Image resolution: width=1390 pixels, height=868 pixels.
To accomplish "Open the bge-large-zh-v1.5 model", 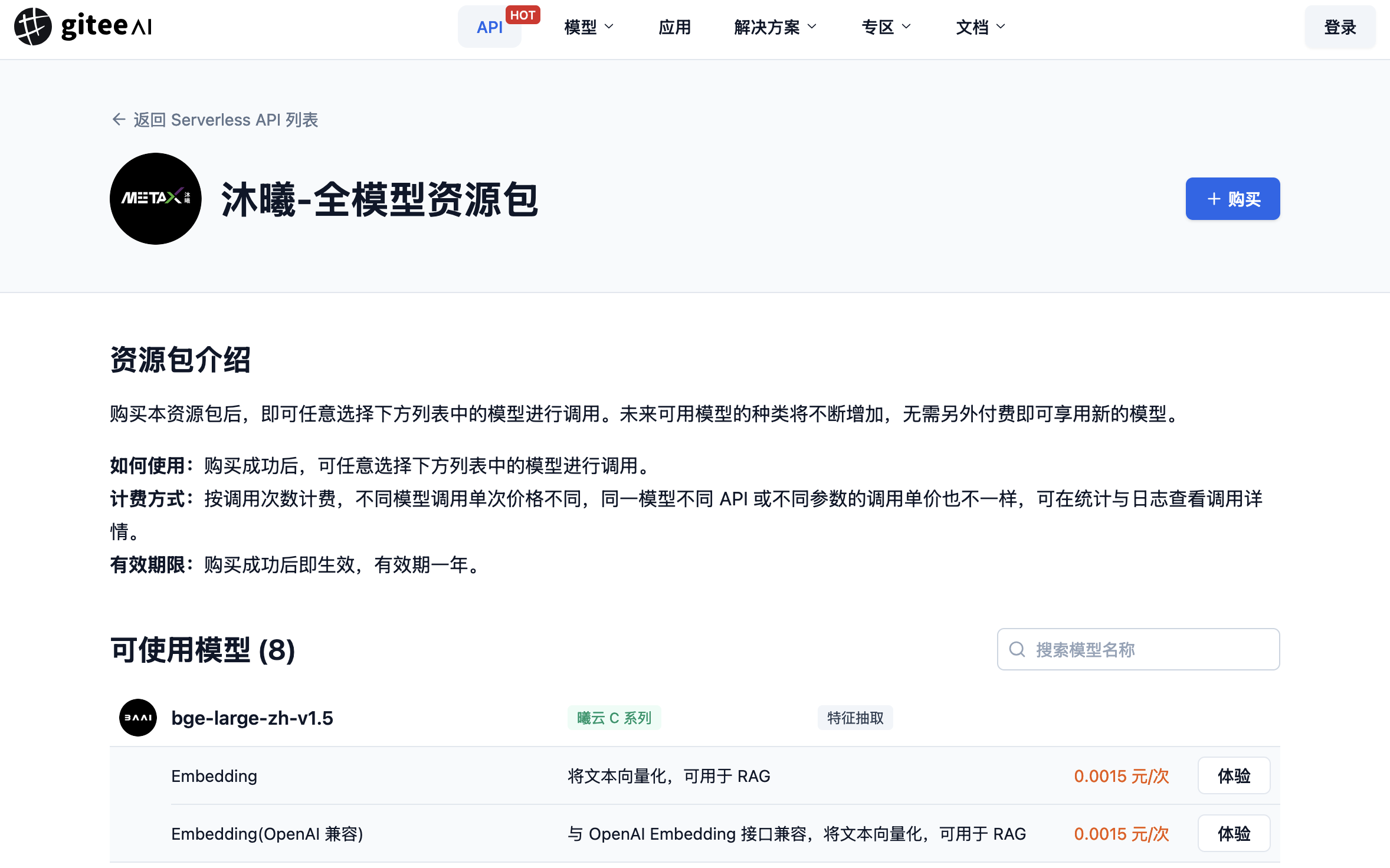I will [252, 718].
